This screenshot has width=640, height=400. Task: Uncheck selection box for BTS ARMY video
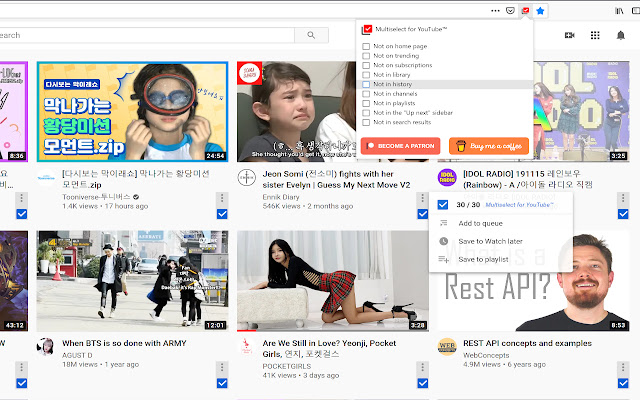[222, 383]
